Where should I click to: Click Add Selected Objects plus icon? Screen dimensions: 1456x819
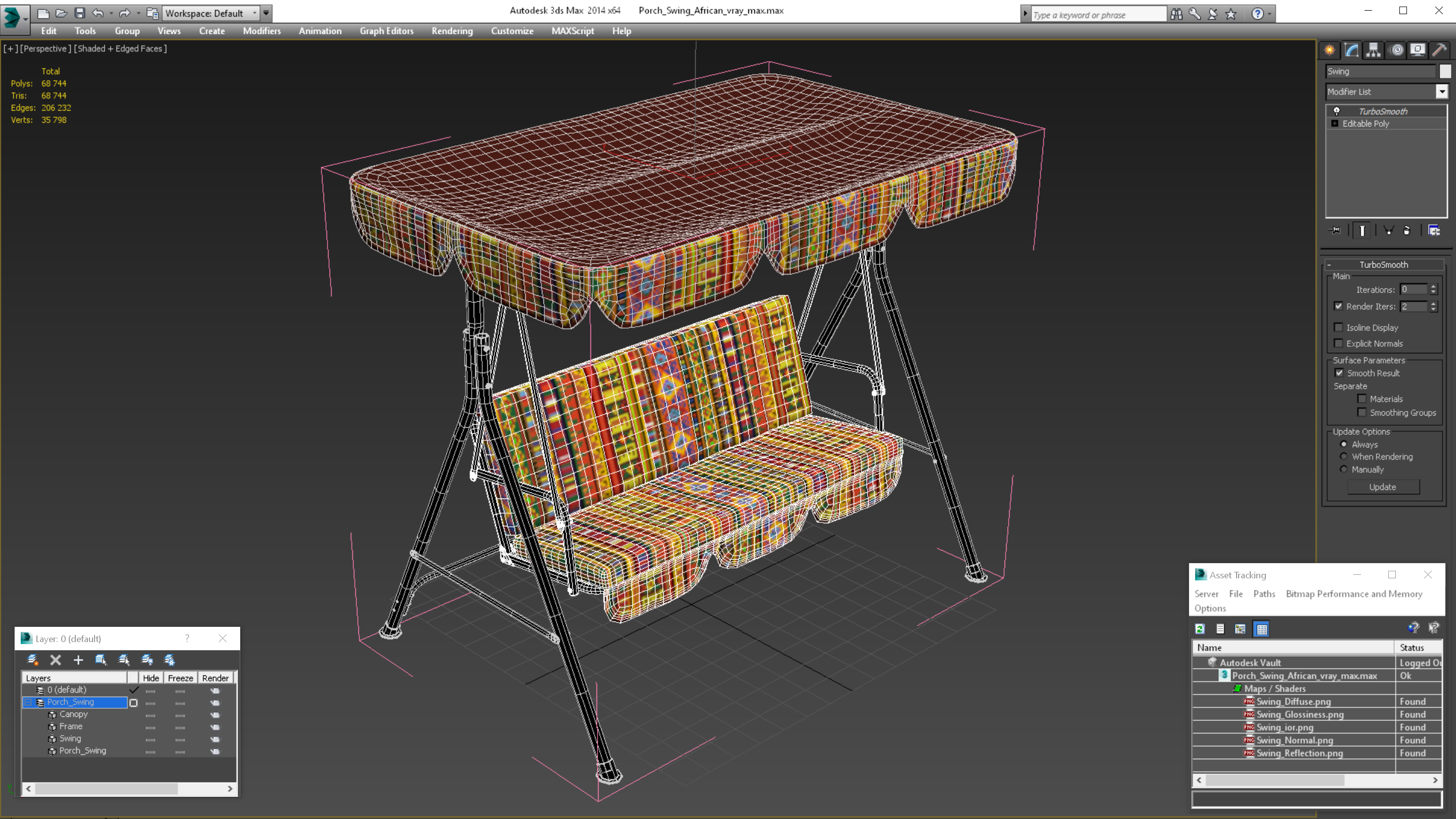[x=78, y=660]
